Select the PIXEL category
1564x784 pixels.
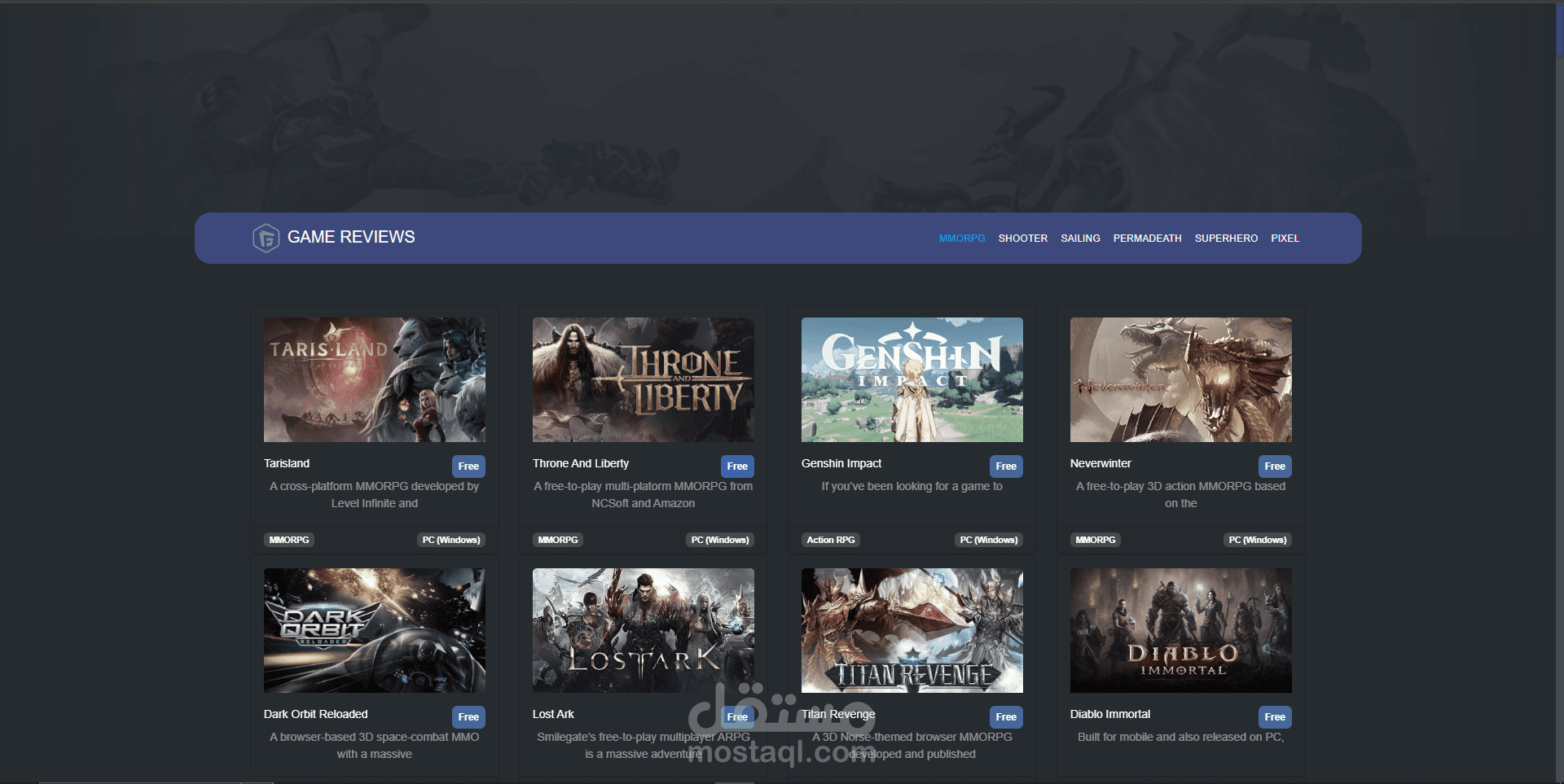click(1285, 239)
